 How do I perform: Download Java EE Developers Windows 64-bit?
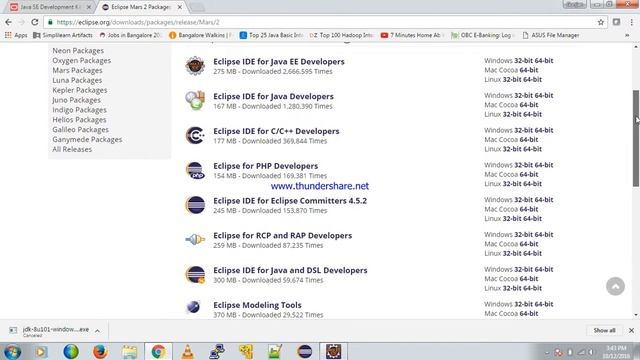[x=544, y=60]
